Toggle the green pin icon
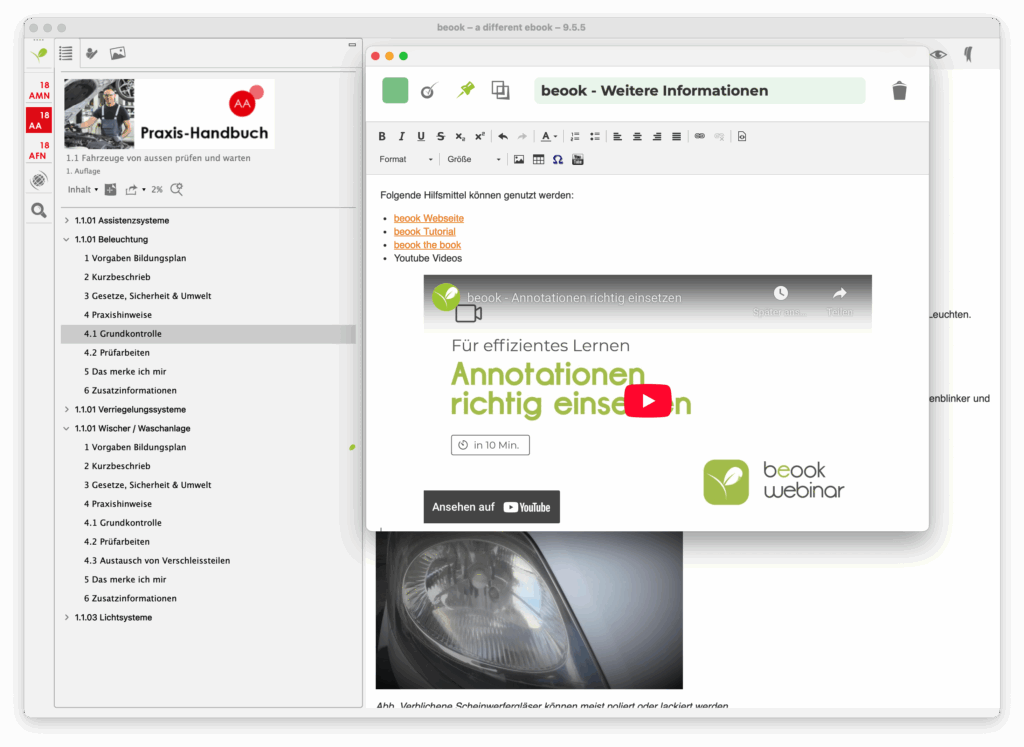Image resolution: width=1024 pixels, height=747 pixels. (x=466, y=89)
